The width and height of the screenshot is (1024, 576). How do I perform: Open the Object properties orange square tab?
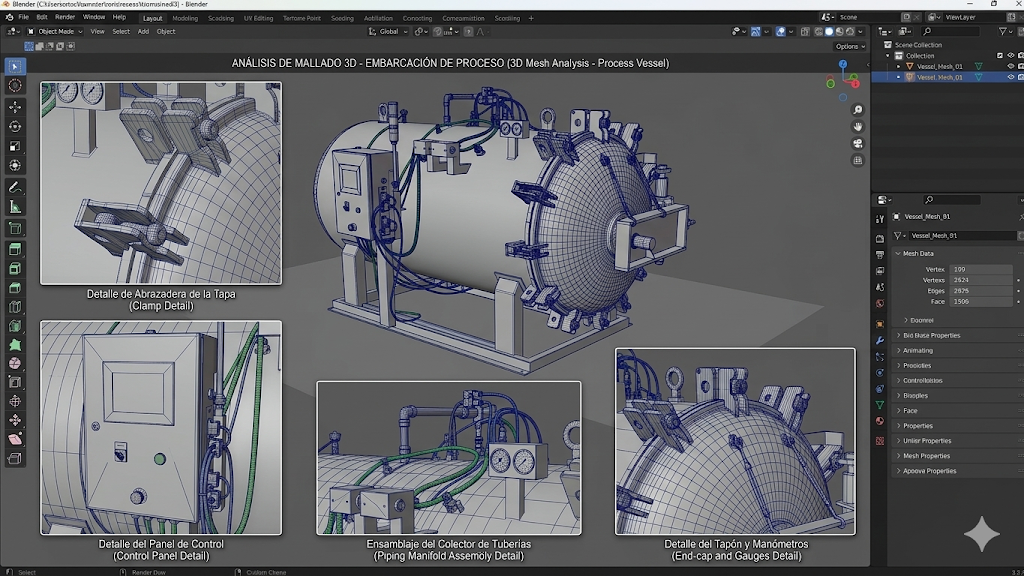point(880,324)
